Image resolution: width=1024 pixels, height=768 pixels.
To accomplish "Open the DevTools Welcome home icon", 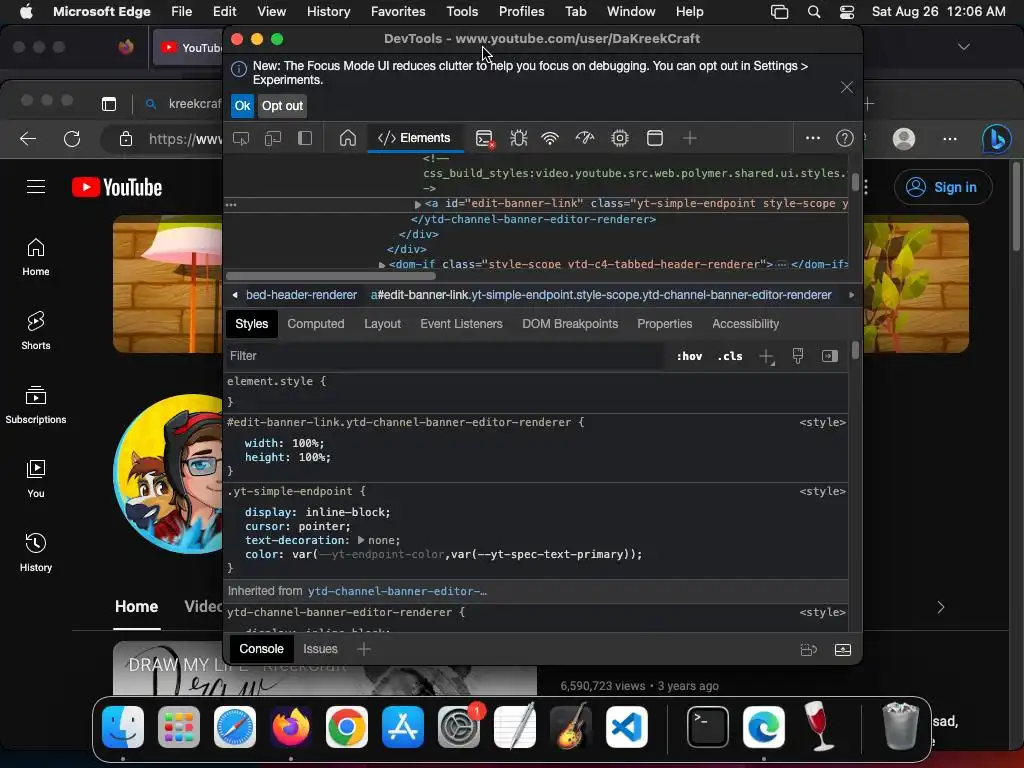I will pyautogui.click(x=347, y=138).
